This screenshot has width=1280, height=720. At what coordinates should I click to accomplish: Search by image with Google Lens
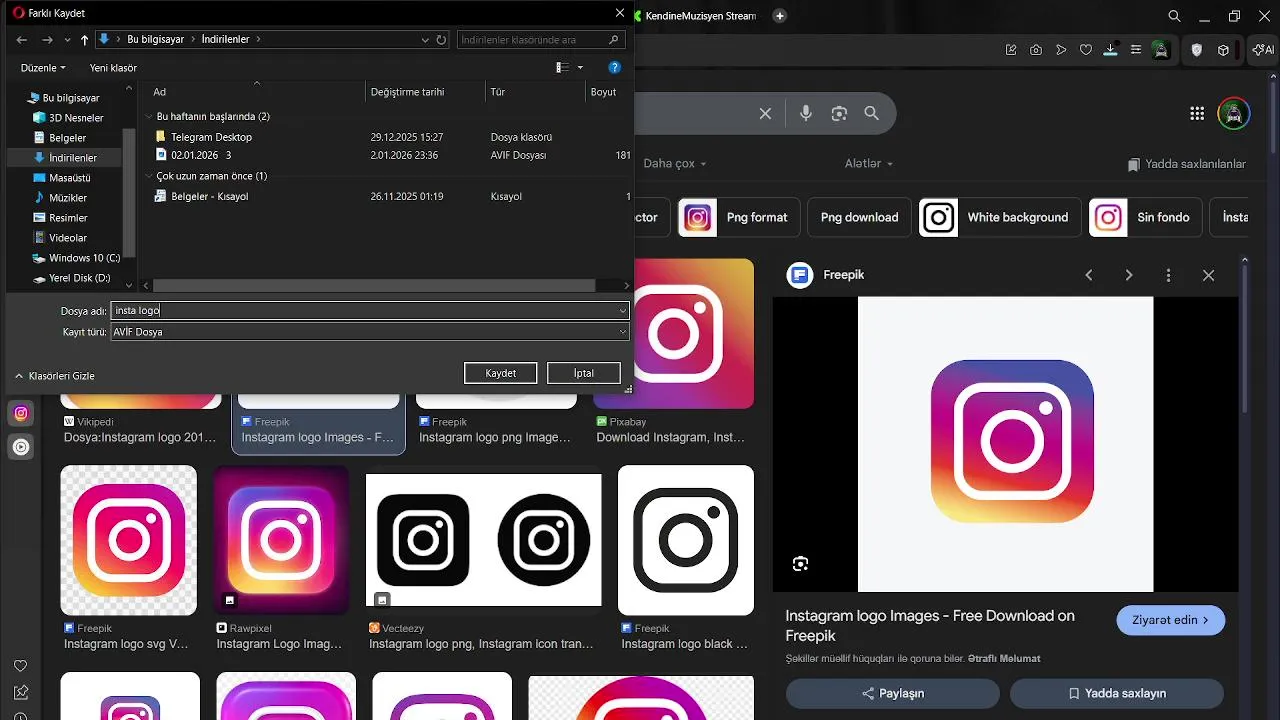839,113
